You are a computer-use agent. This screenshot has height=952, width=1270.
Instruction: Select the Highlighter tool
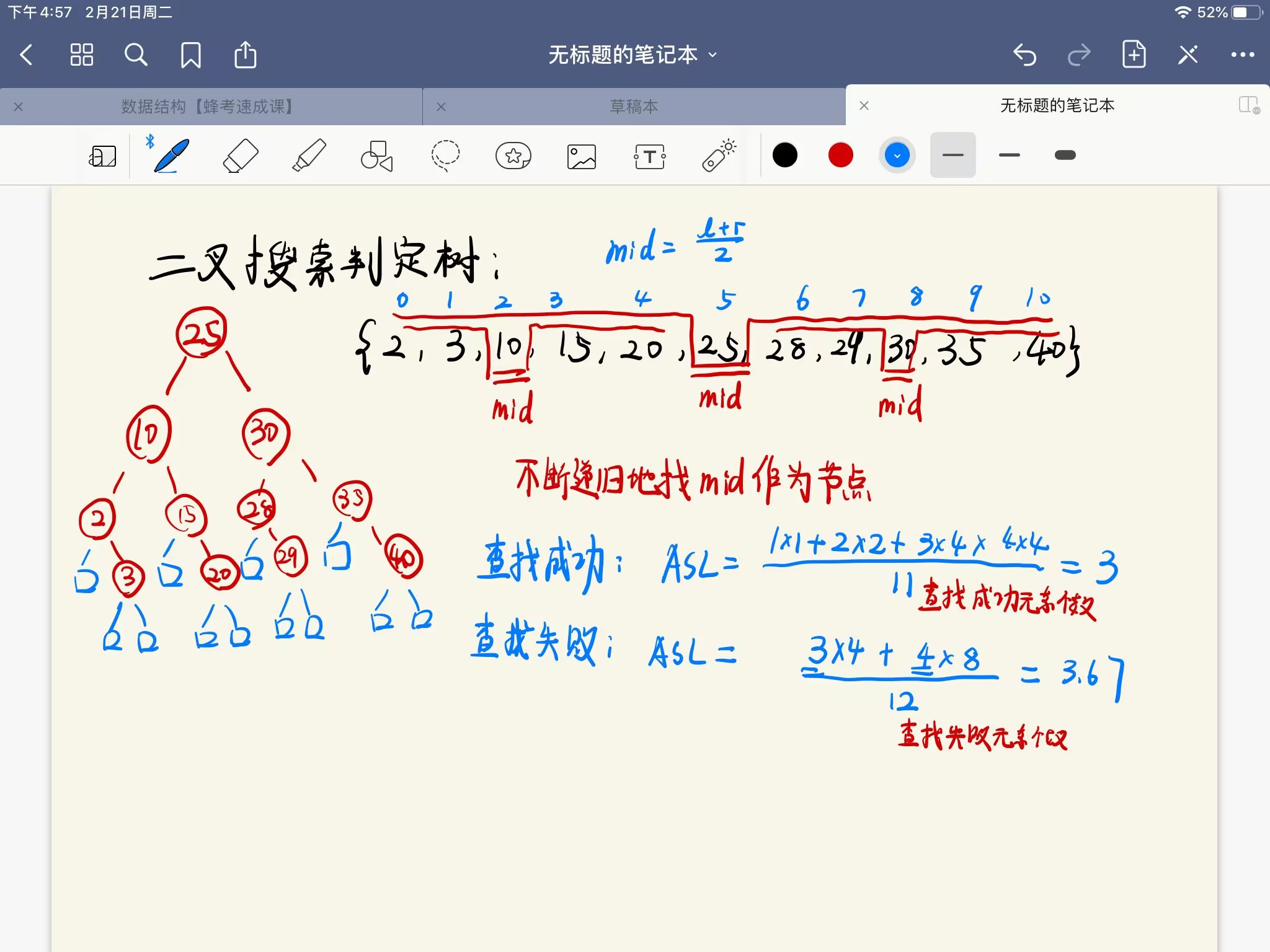pos(309,155)
